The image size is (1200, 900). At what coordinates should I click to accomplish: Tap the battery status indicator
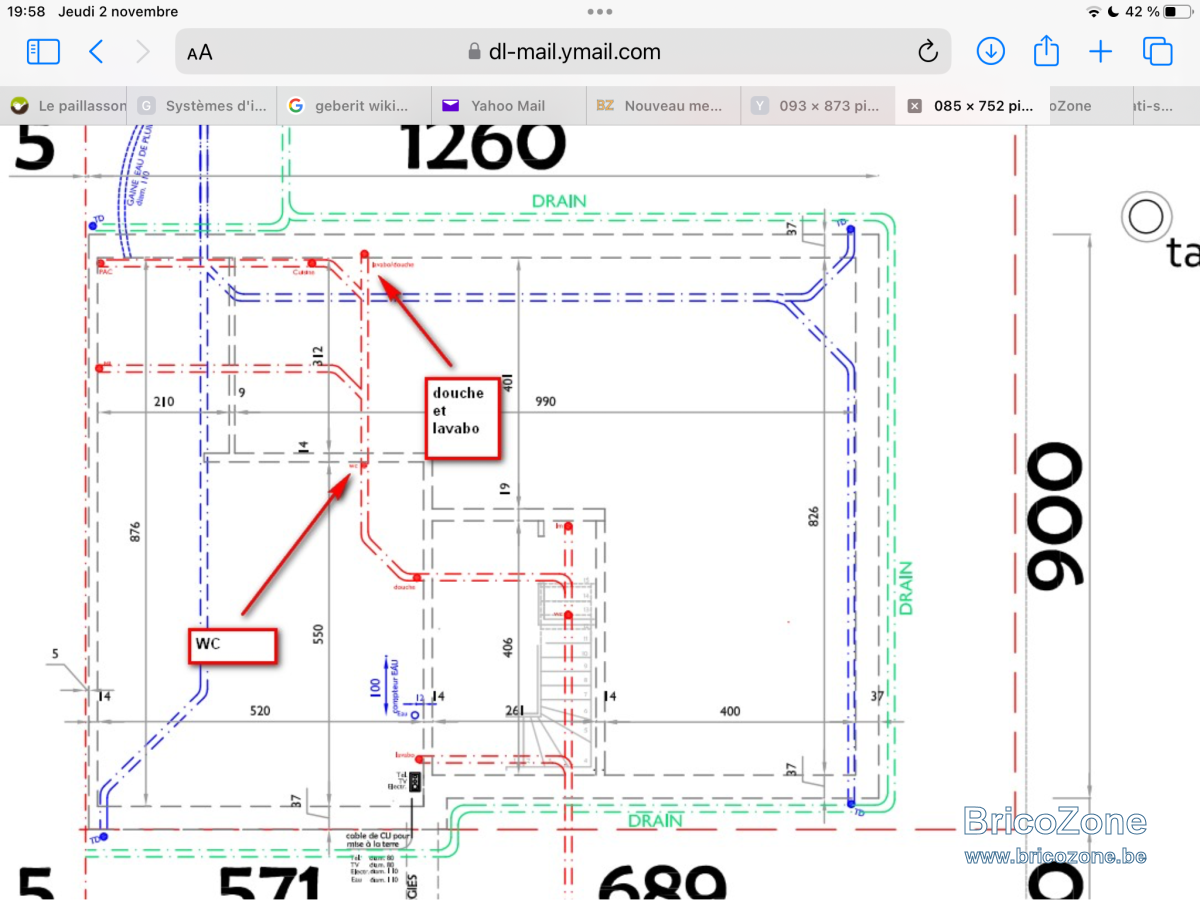click(1178, 12)
